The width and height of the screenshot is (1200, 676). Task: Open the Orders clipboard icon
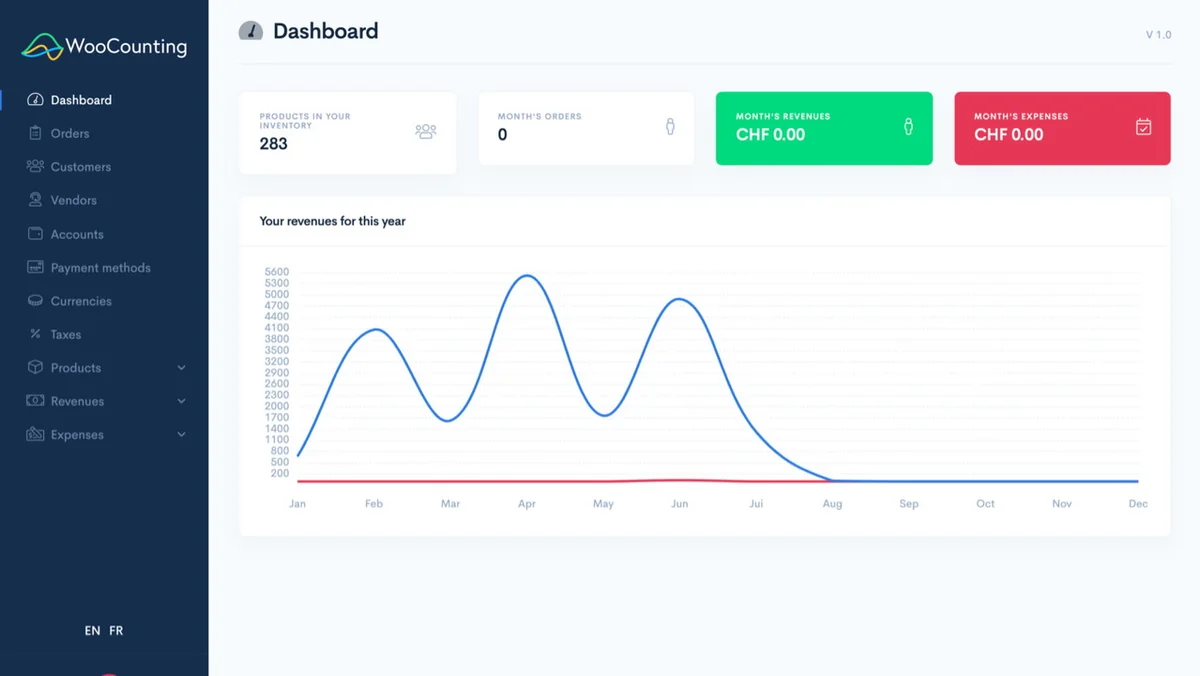coord(35,133)
